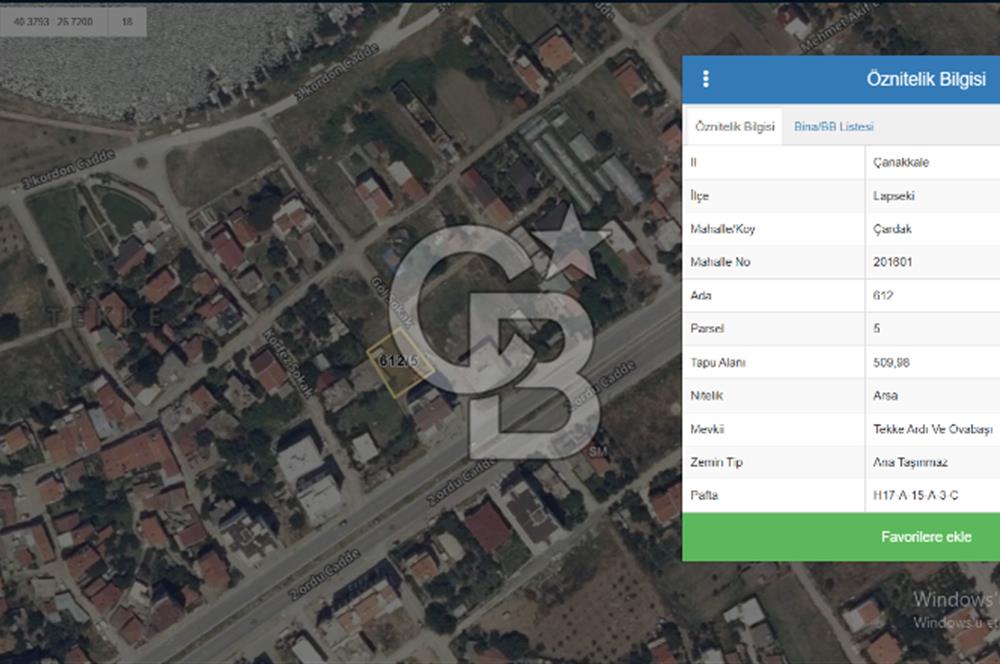Select Mahalle No value 201601
Viewport: 1000px width, 664px height.
pyautogui.click(x=892, y=262)
